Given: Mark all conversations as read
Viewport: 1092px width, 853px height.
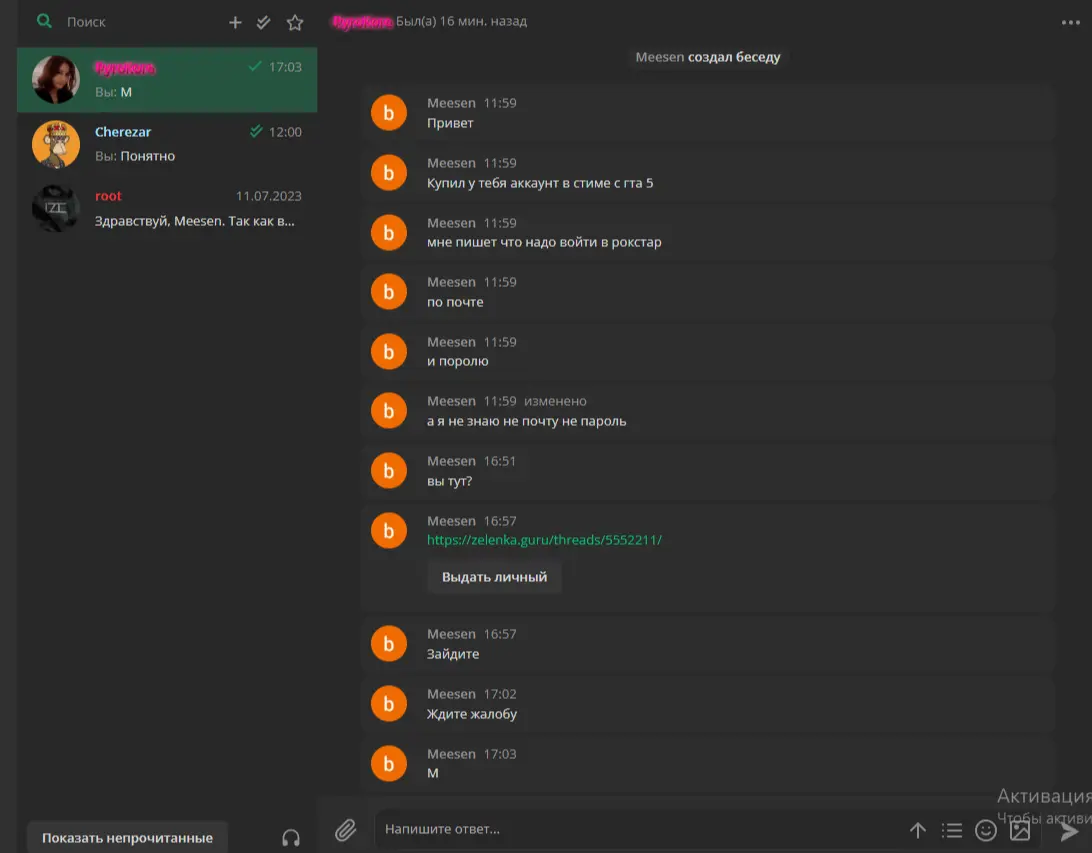Looking at the screenshot, I should 264,22.
